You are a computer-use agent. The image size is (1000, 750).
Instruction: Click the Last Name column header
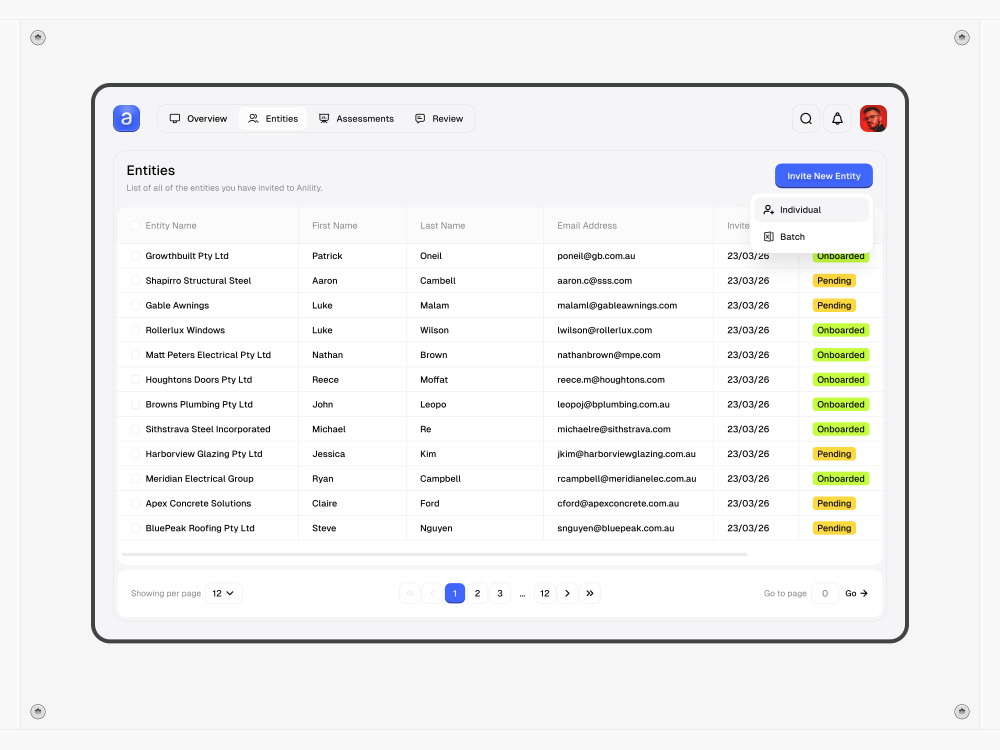[443, 226]
